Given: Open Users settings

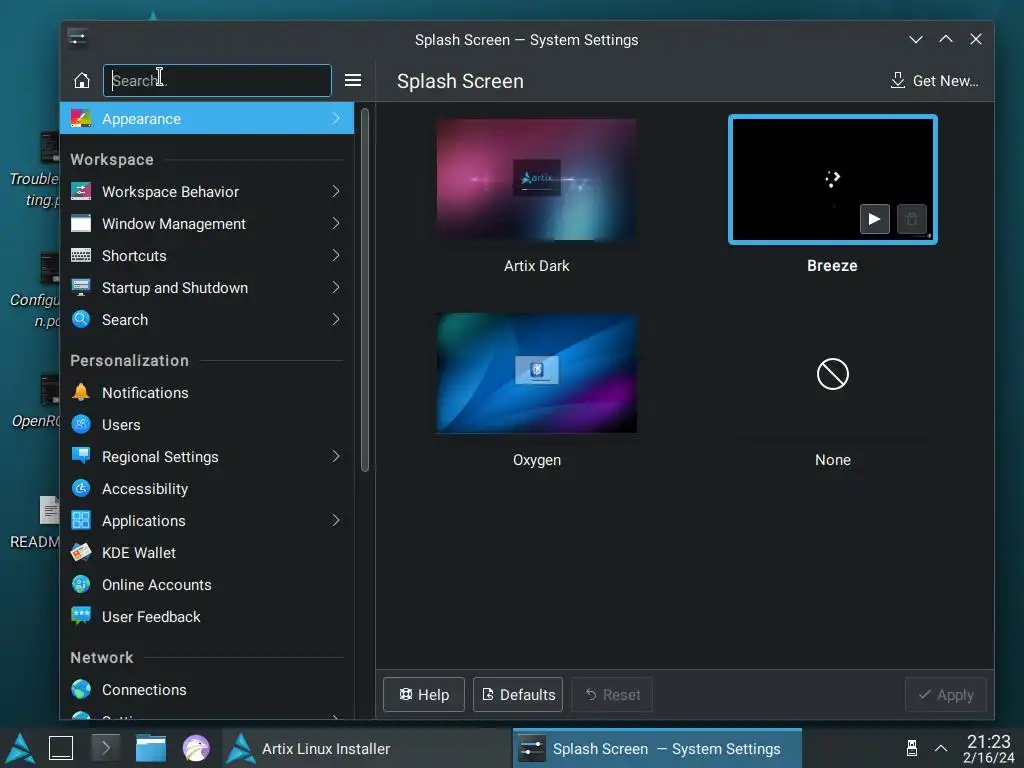Looking at the screenshot, I should pos(207,424).
